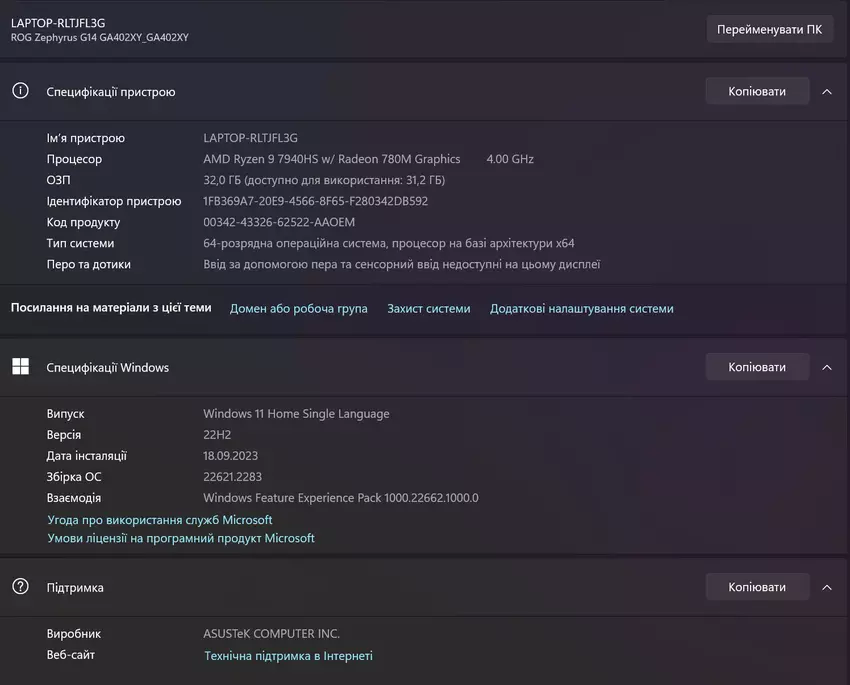Click the info icon beside Специфікації пристрою
This screenshot has width=850, height=685.
pyautogui.click(x=20, y=91)
